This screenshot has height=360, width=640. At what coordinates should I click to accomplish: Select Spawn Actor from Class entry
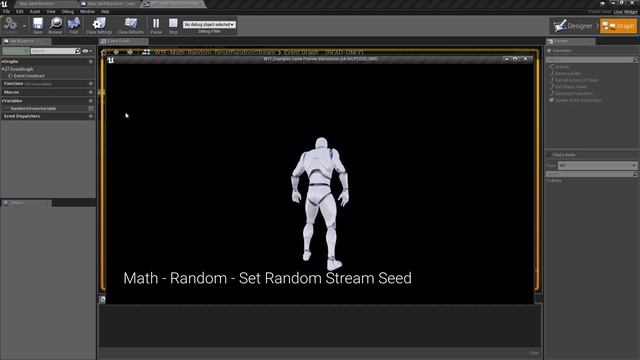(x=578, y=100)
